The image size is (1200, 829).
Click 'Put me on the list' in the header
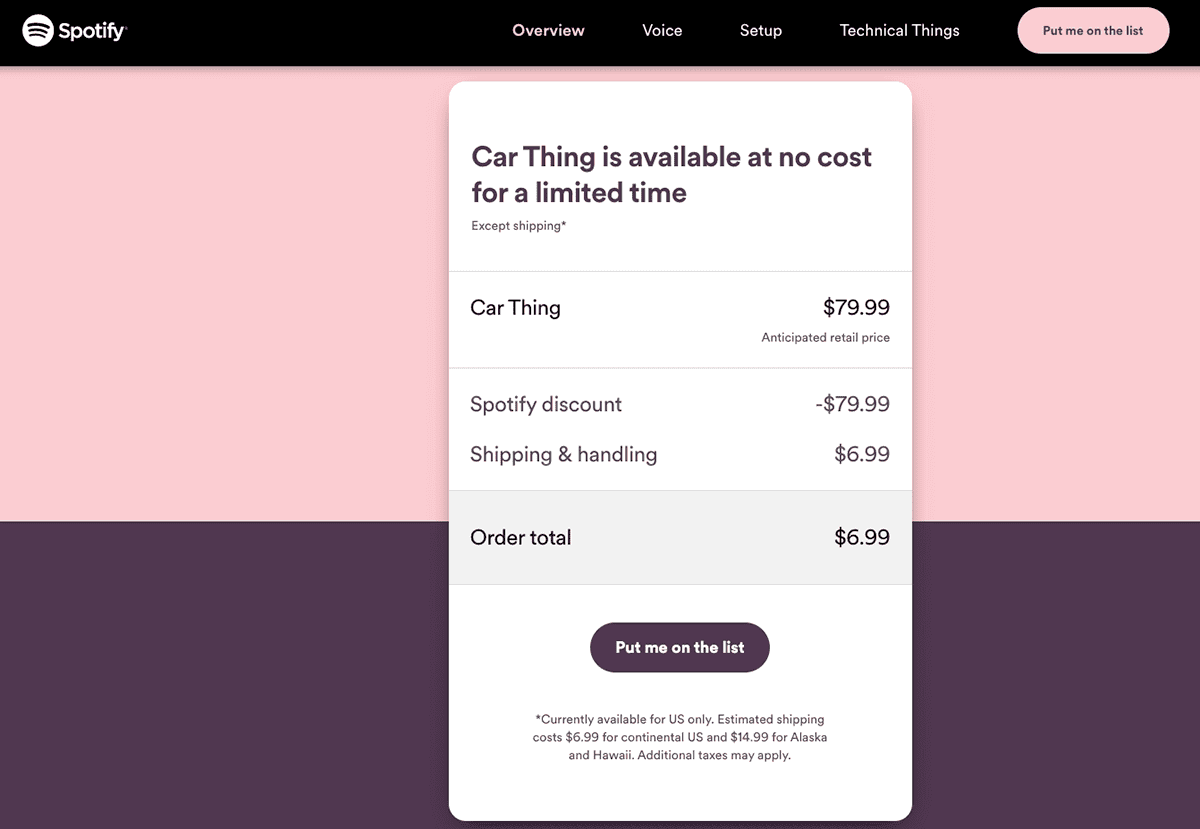(1093, 30)
